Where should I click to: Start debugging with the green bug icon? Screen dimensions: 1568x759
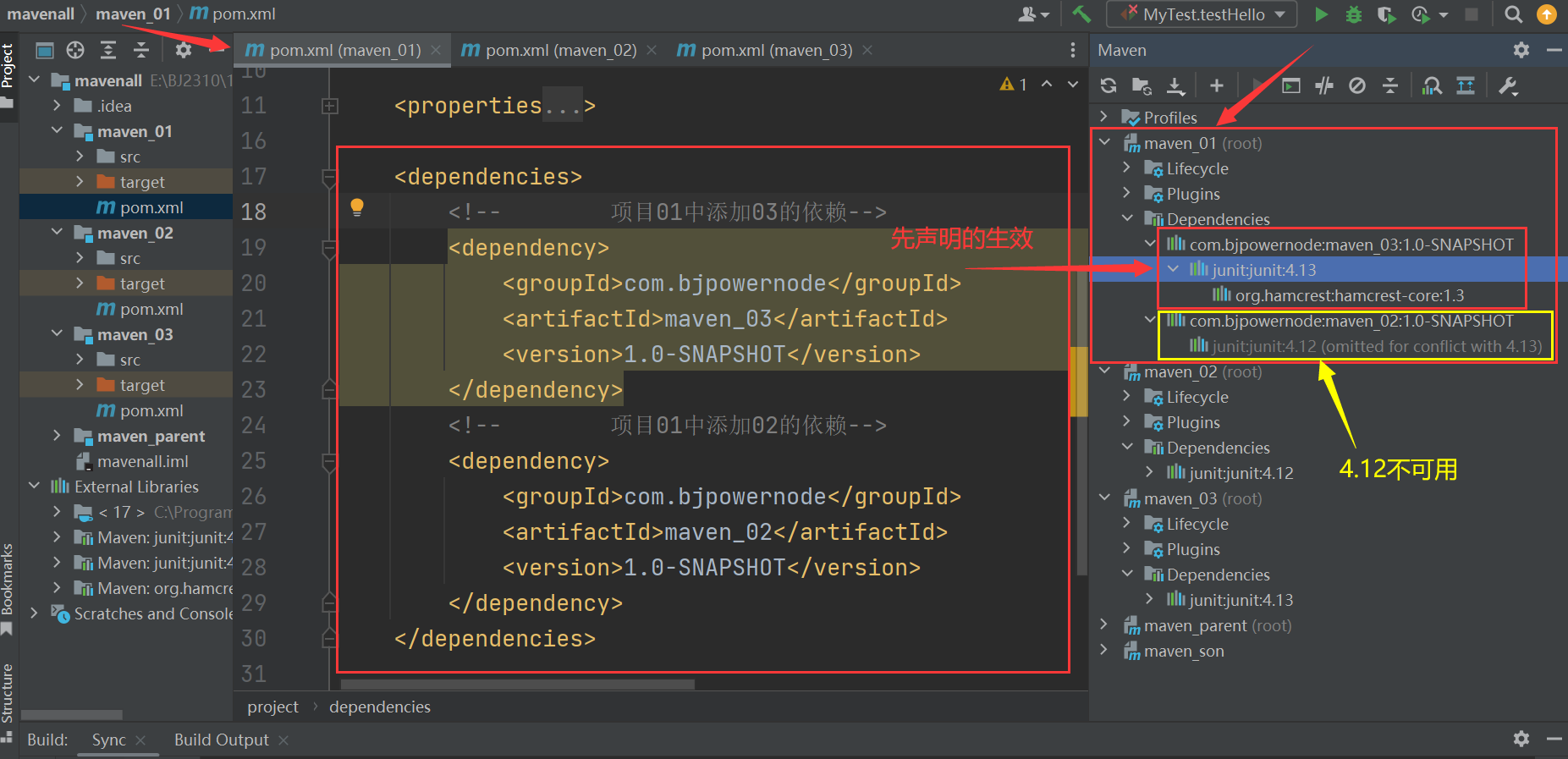coord(1354,14)
